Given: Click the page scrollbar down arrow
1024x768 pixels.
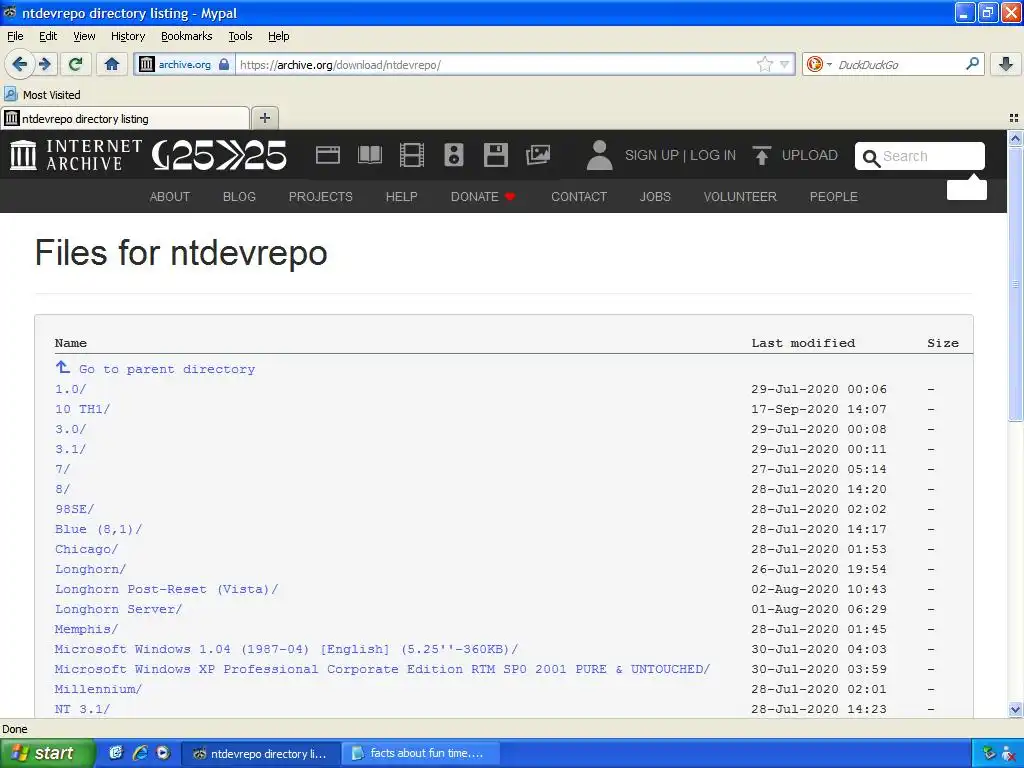Looking at the screenshot, I should coord(1015,709).
